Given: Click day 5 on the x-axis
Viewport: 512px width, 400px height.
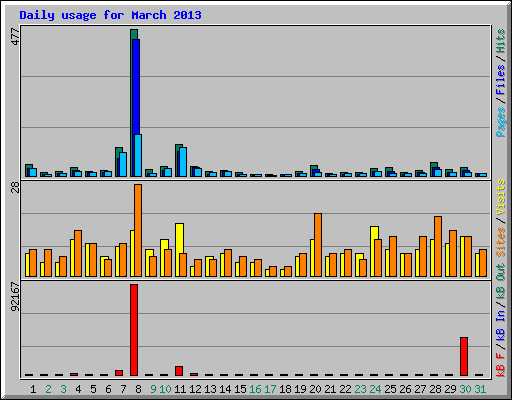Looking at the screenshot, I should (93, 389).
